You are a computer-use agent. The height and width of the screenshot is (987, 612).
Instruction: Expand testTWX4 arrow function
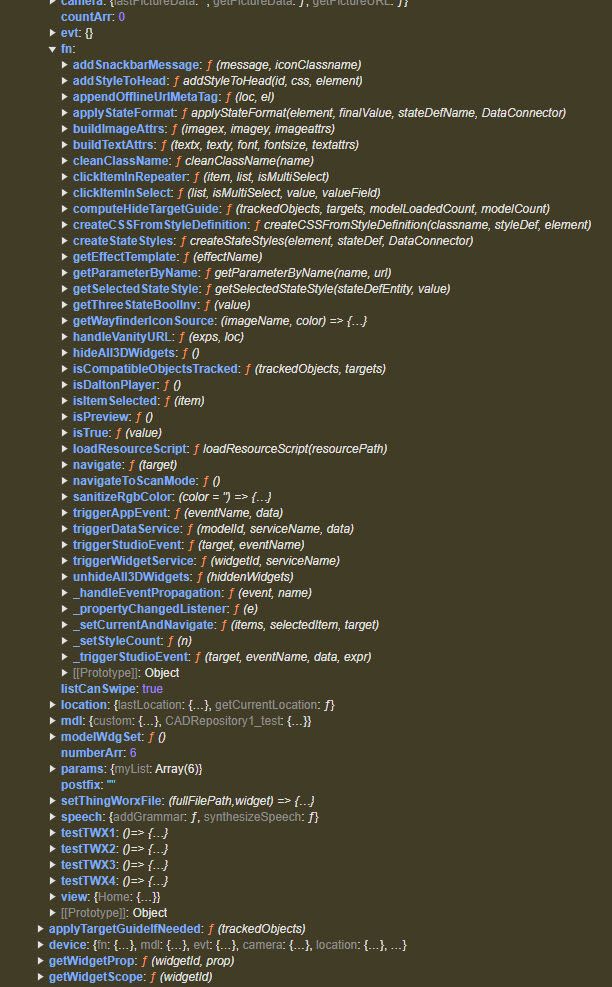point(53,881)
